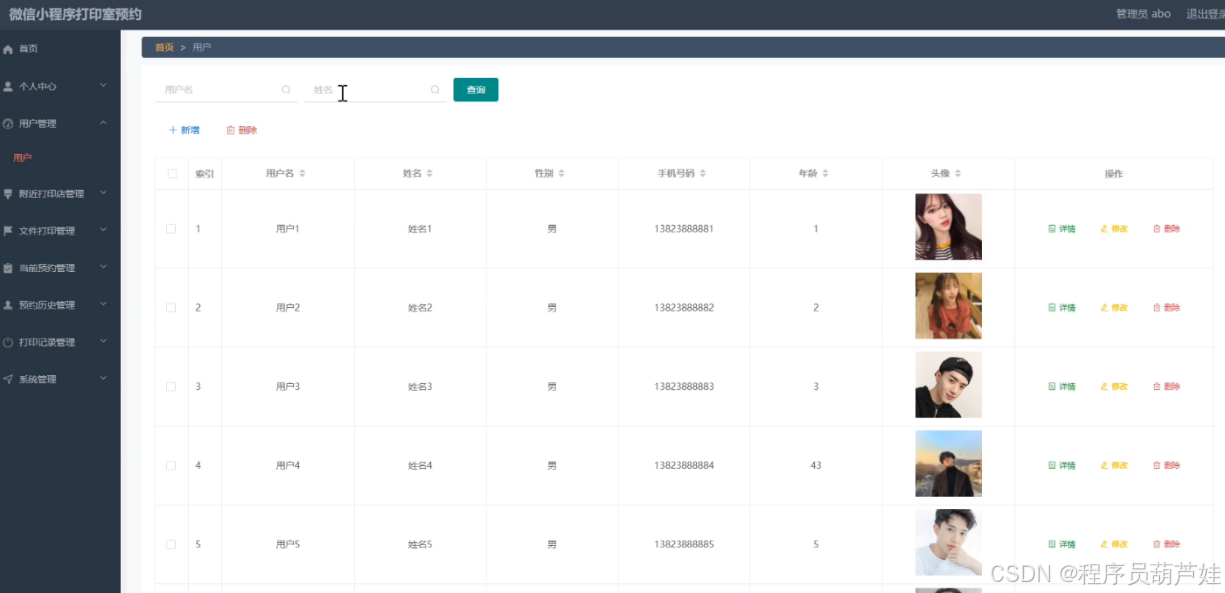Click the red 删除 batch delete button

pyautogui.click(x=242, y=130)
